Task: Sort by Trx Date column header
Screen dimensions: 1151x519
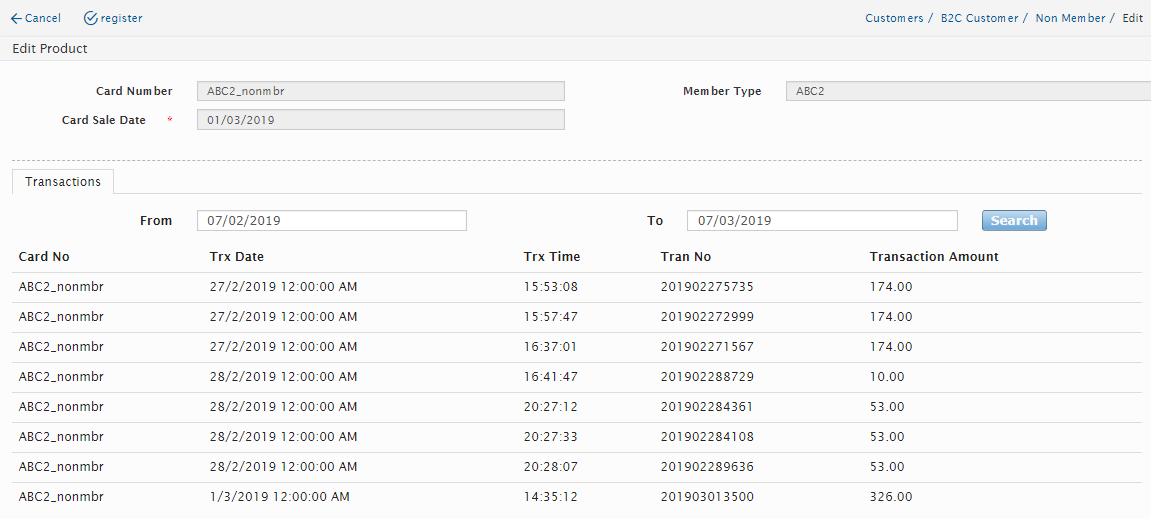Action: [x=237, y=257]
